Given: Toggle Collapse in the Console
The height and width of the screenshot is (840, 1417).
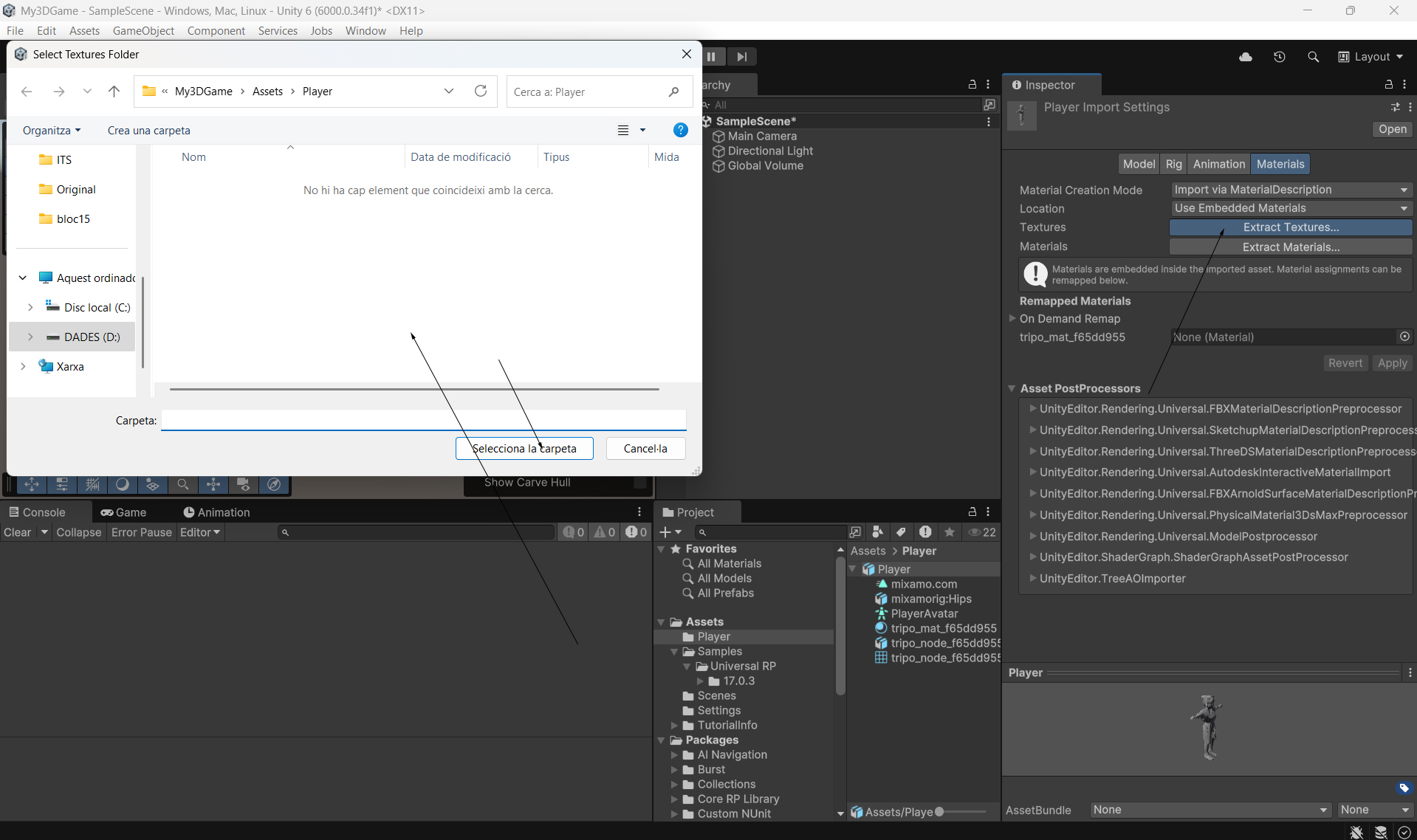Looking at the screenshot, I should point(78,532).
